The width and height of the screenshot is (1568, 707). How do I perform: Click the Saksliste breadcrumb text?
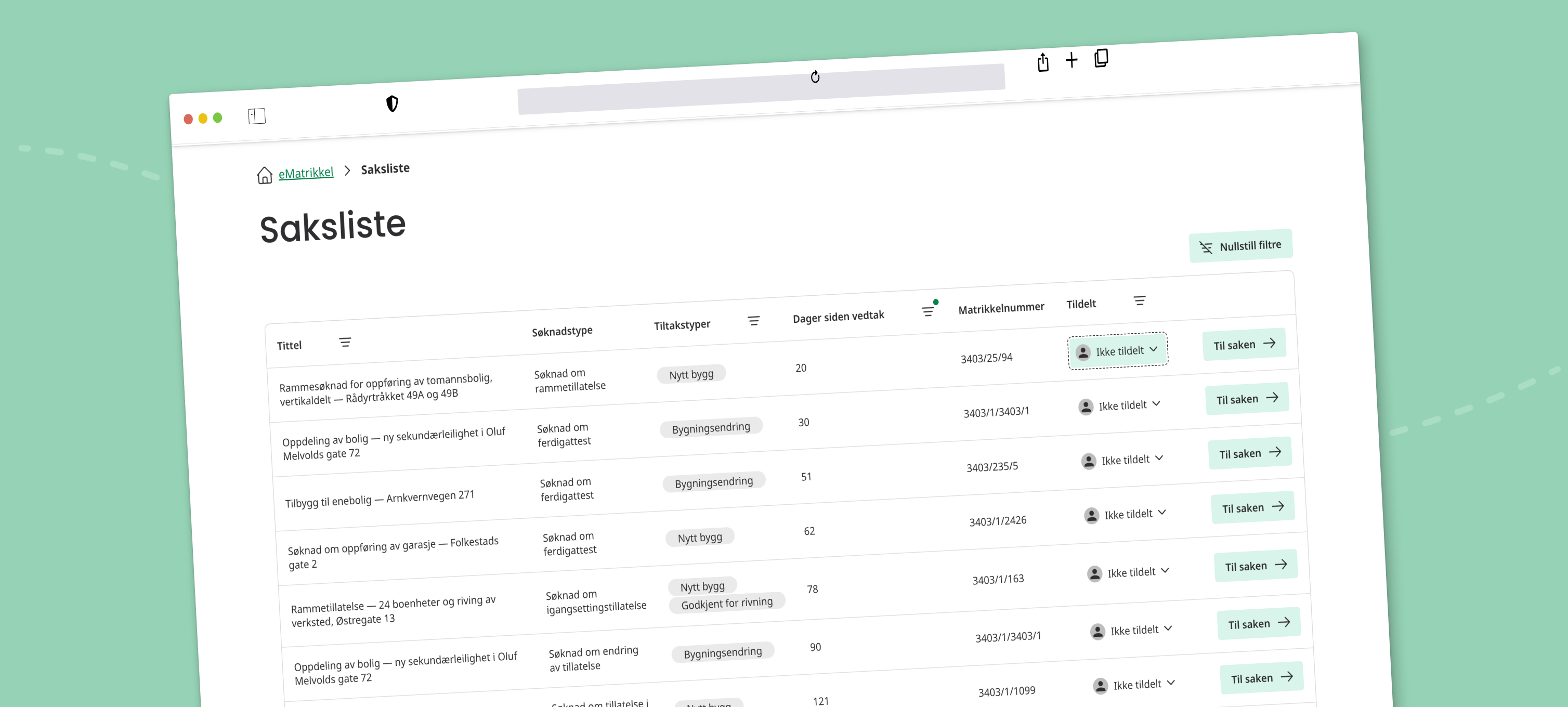[x=385, y=168]
